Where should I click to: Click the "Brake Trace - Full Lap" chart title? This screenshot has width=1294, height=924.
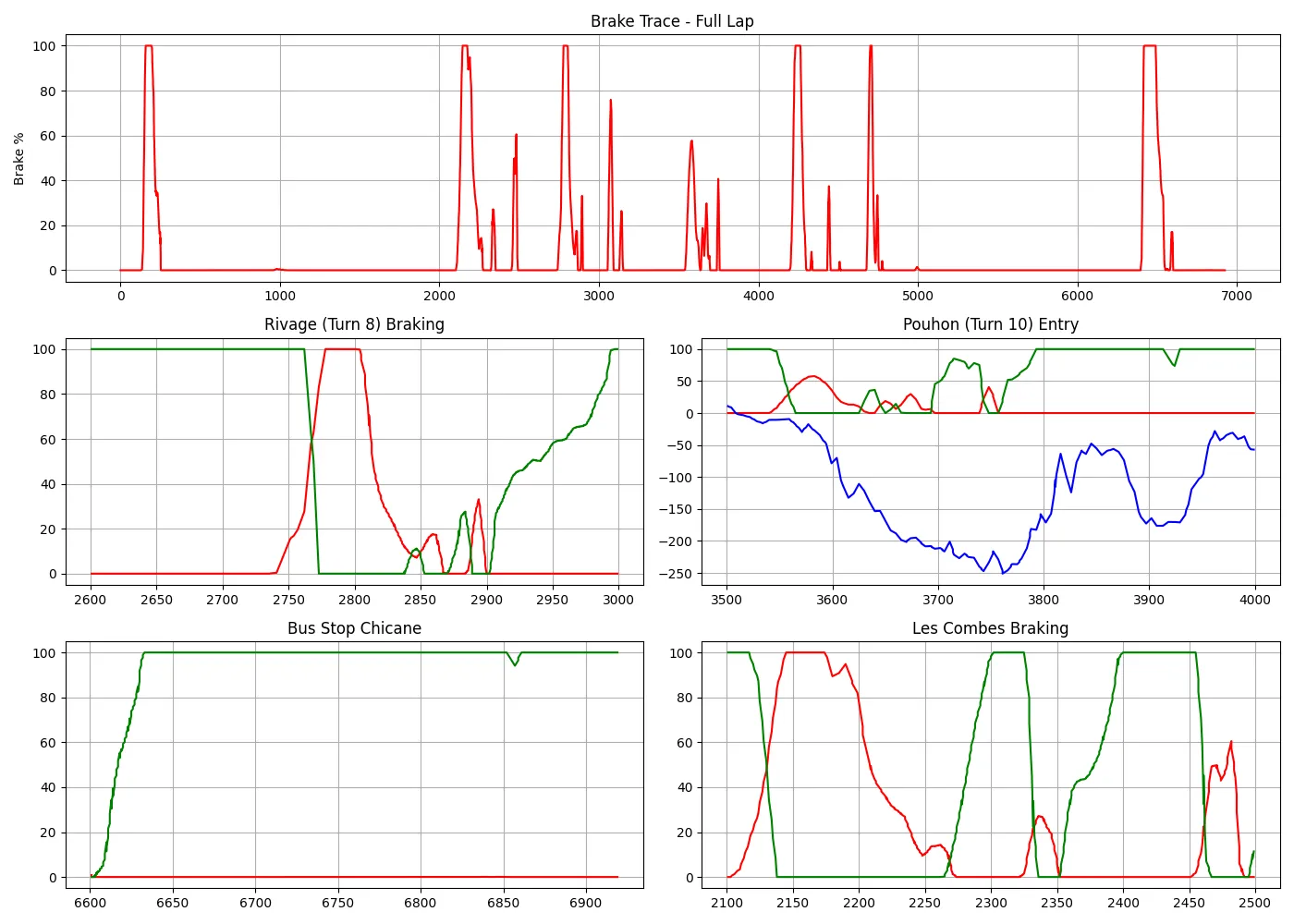[672, 21]
